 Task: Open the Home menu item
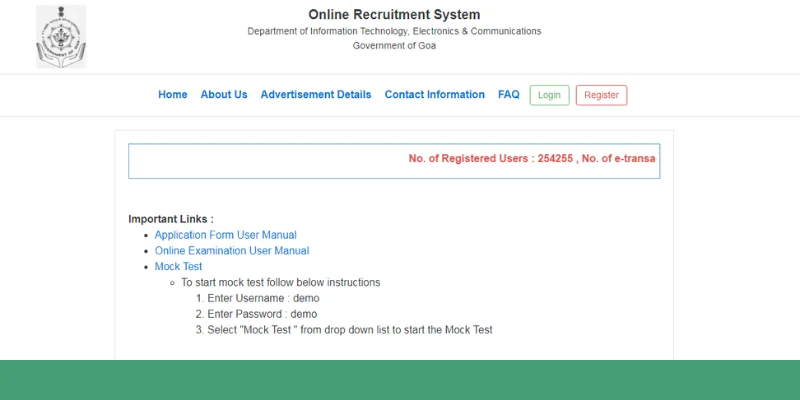pyautogui.click(x=172, y=95)
